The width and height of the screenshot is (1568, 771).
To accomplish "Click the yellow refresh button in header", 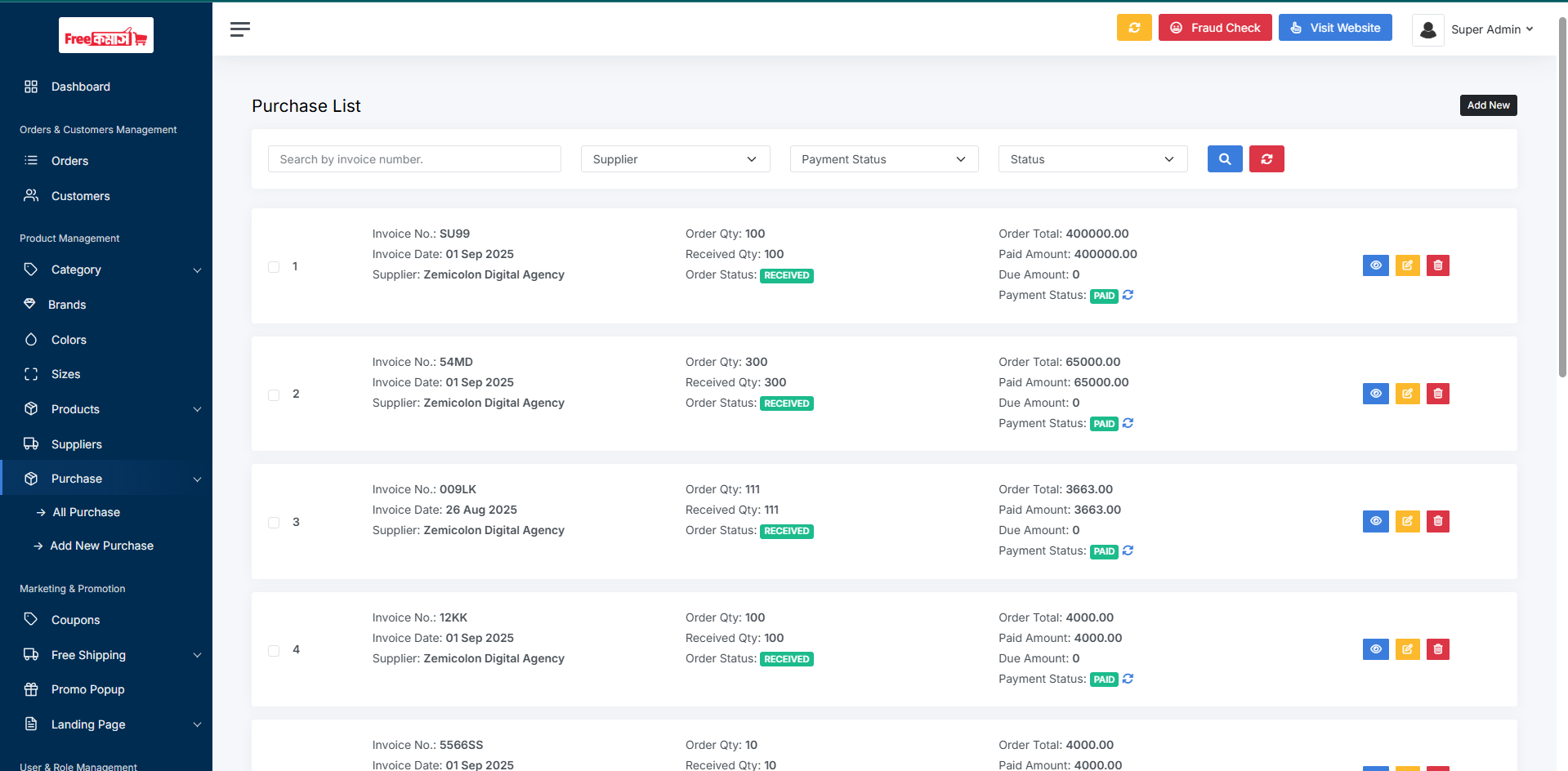I will click(1133, 28).
